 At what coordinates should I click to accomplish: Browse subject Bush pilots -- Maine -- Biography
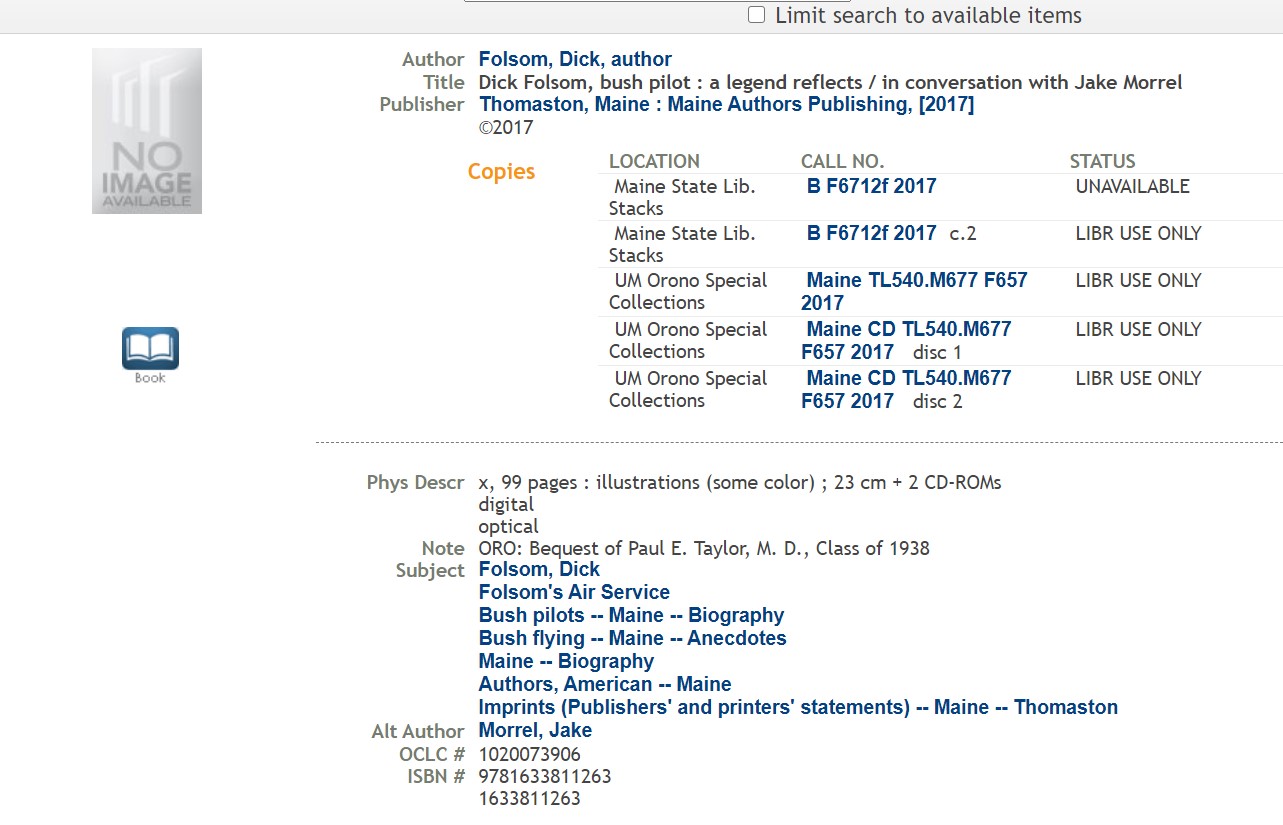click(631, 615)
